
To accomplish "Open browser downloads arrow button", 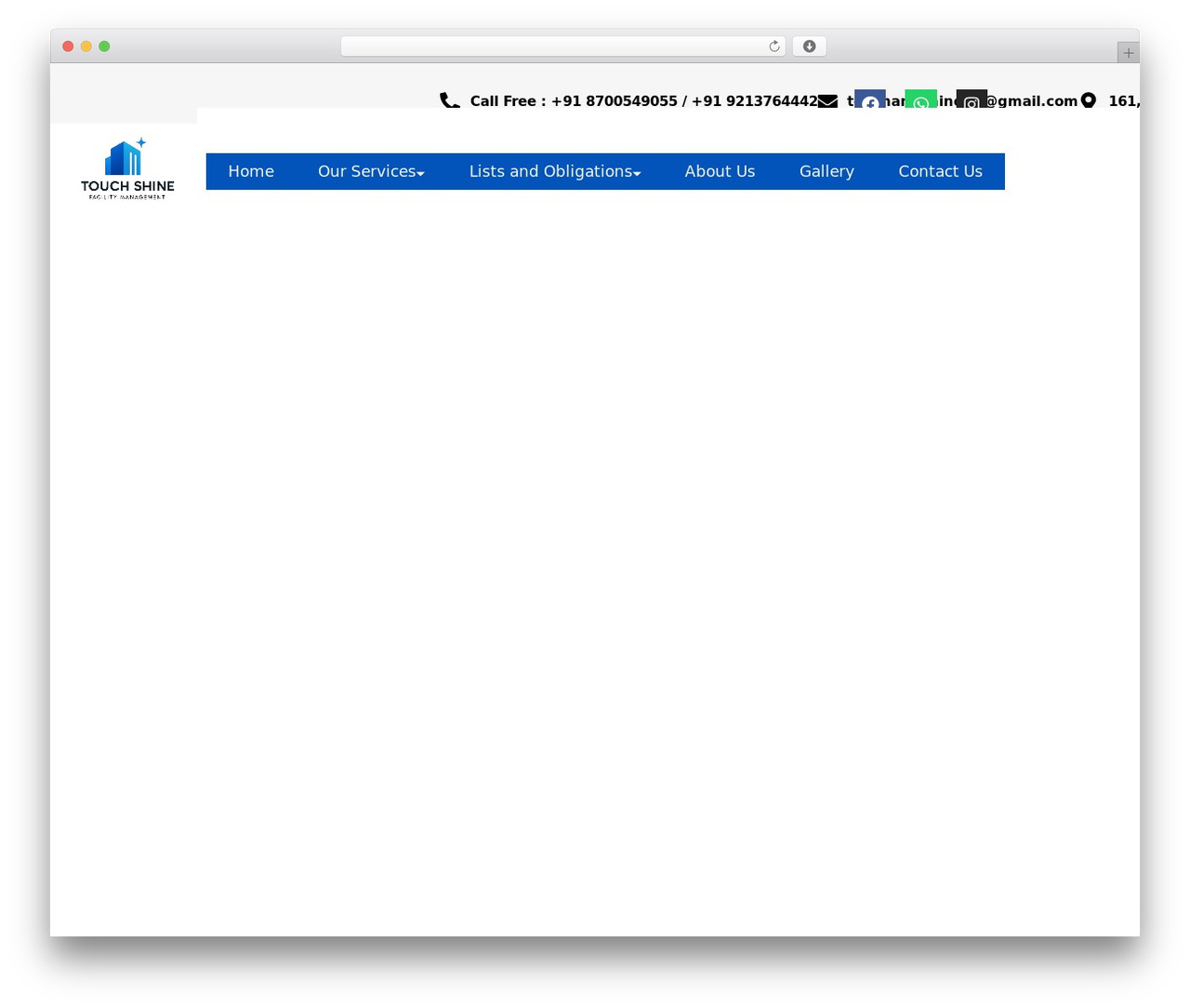I will (x=809, y=46).
